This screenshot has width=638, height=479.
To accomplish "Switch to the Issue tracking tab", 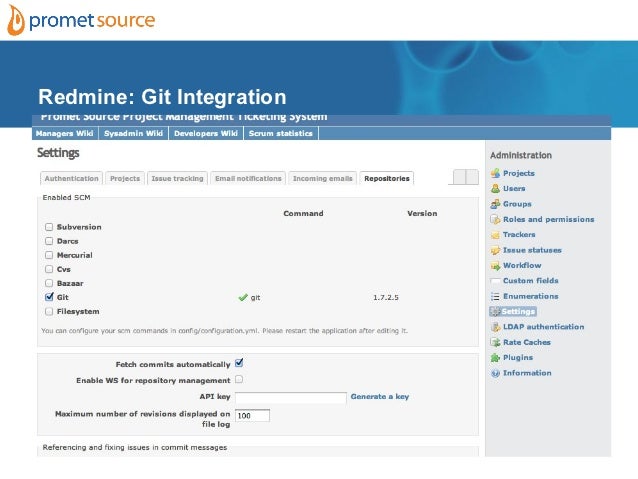I will [x=177, y=178].
